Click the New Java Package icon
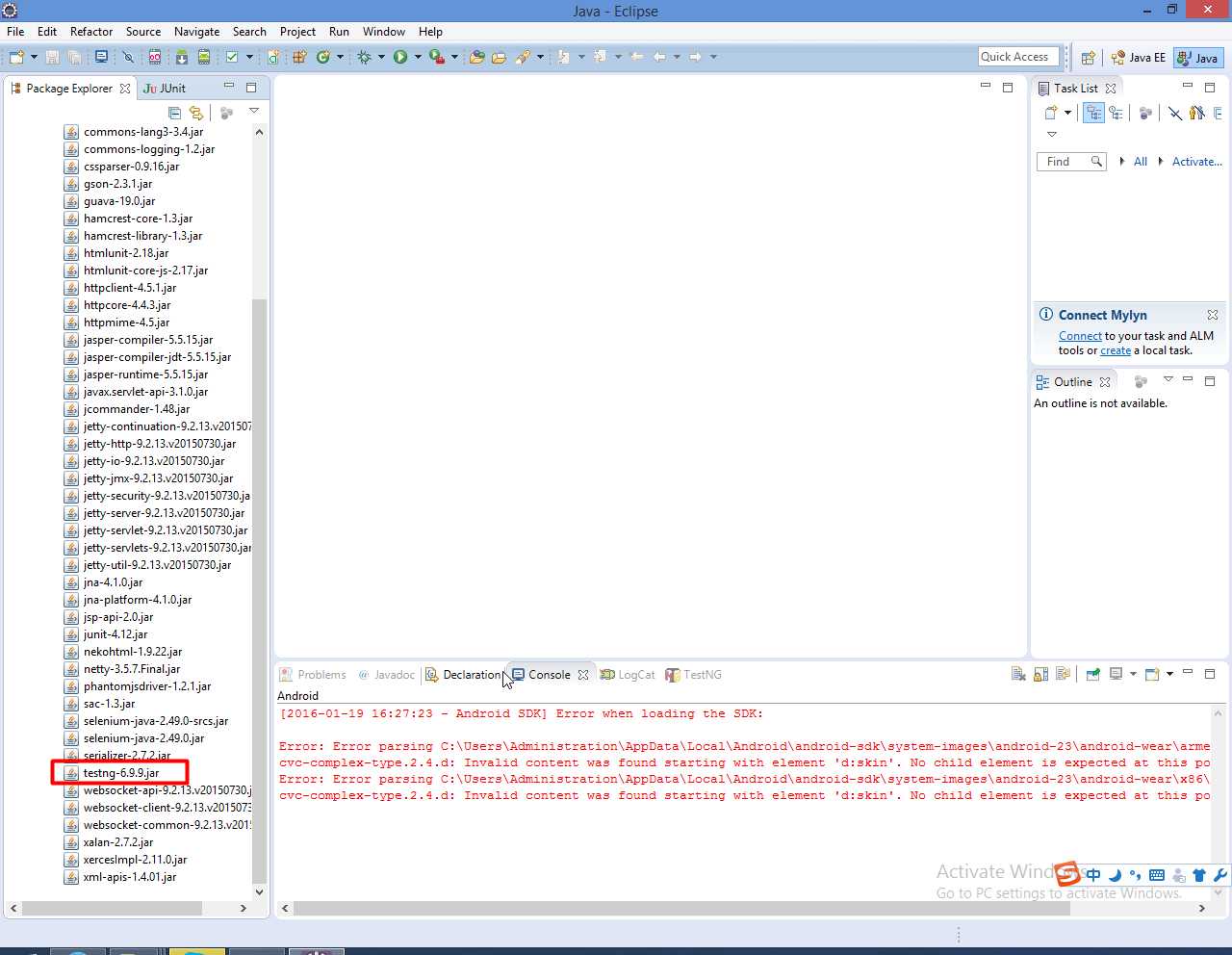 (x=299, y=57)
